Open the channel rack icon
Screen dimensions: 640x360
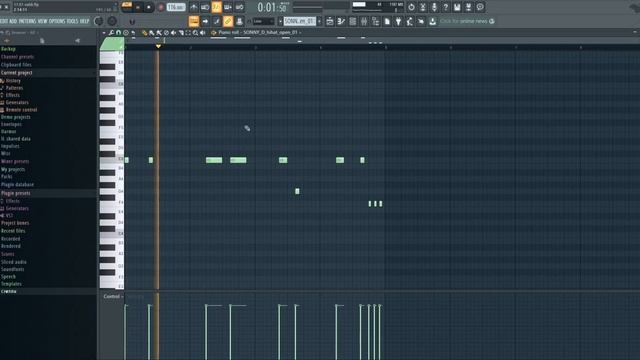353,21
